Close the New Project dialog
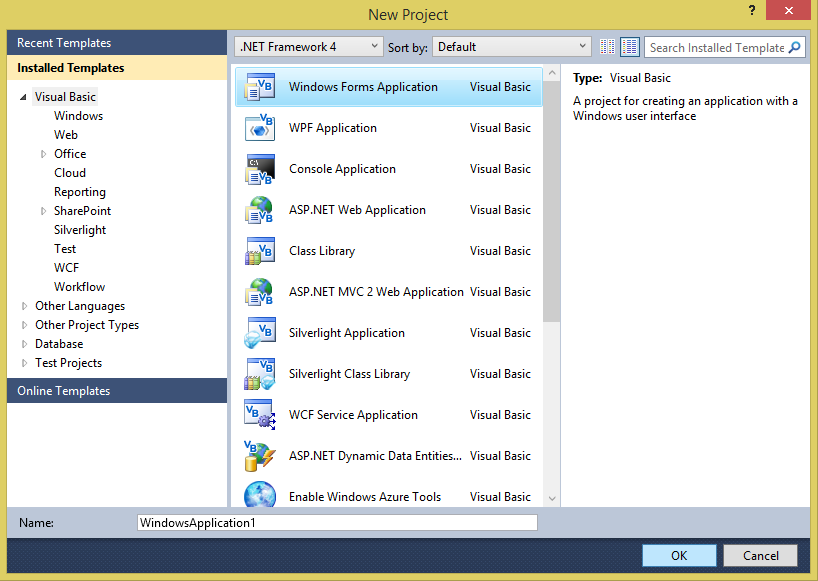 click(788, 10)
